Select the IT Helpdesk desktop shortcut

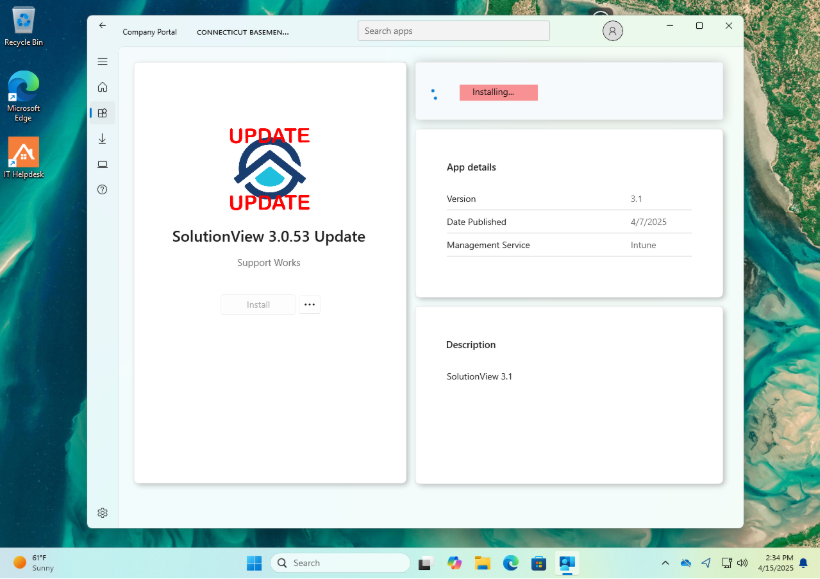pos(24,157)
